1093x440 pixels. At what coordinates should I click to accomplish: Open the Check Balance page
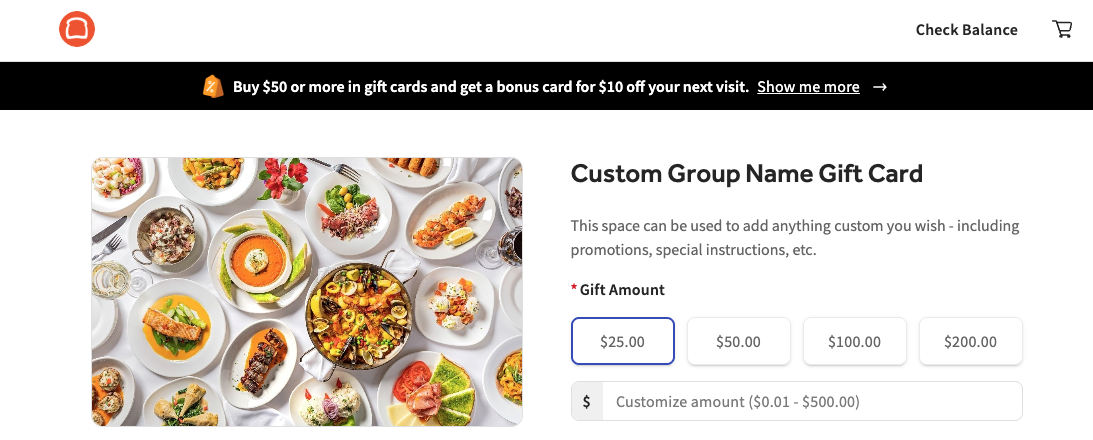tap(966, 30)
